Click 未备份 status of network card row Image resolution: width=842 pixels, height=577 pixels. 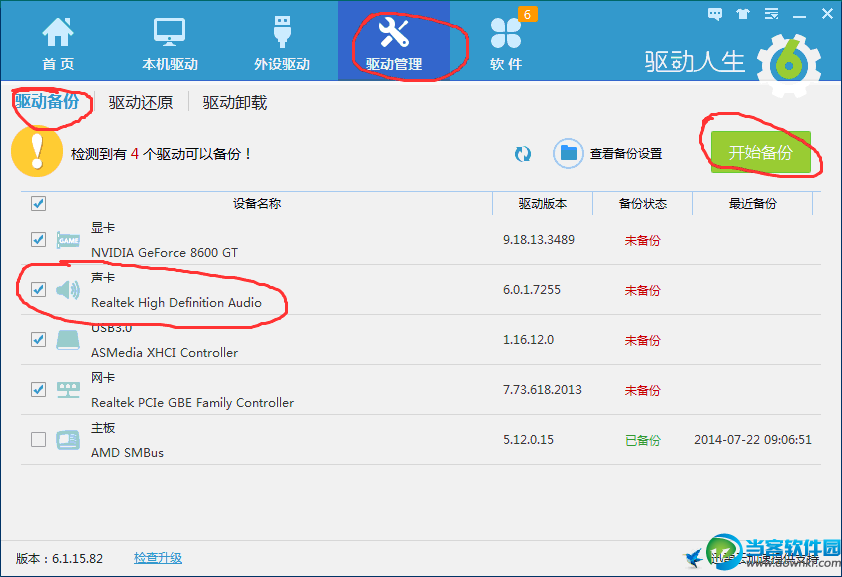(642, 390)
